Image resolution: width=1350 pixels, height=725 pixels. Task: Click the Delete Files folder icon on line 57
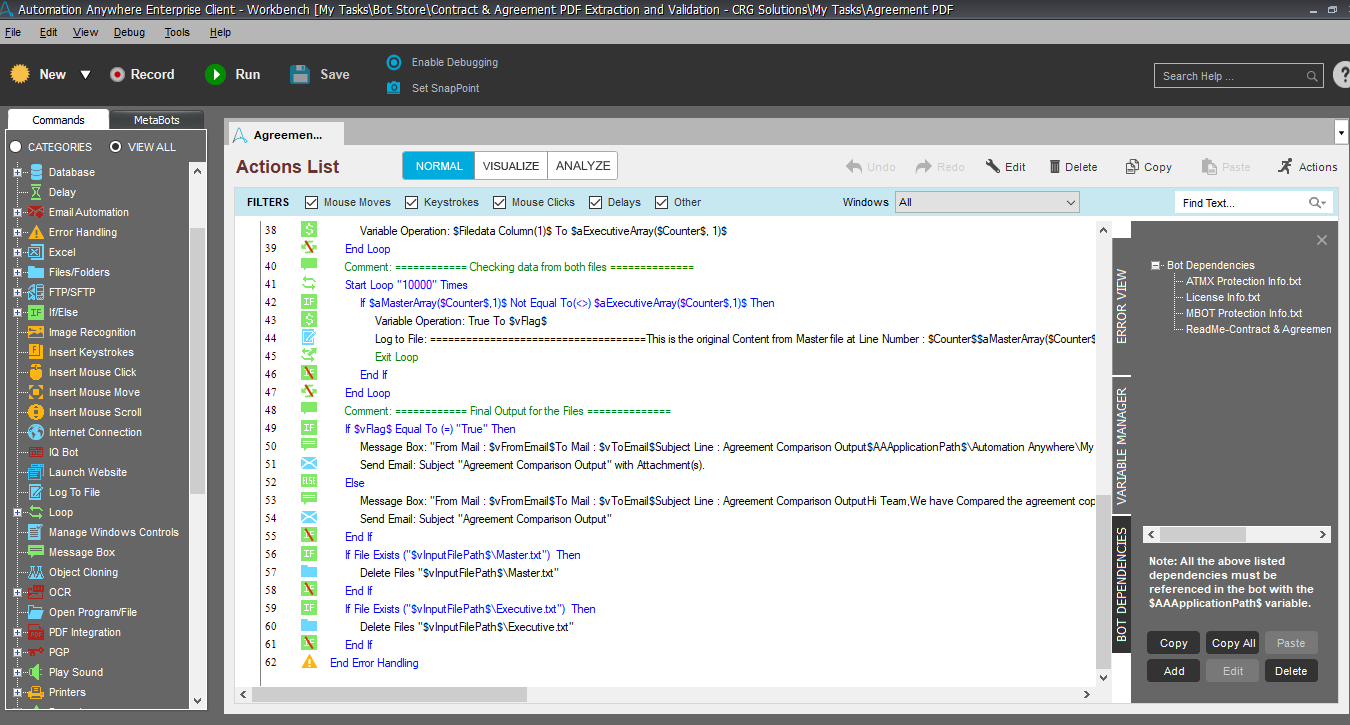[x=309, y=572]
